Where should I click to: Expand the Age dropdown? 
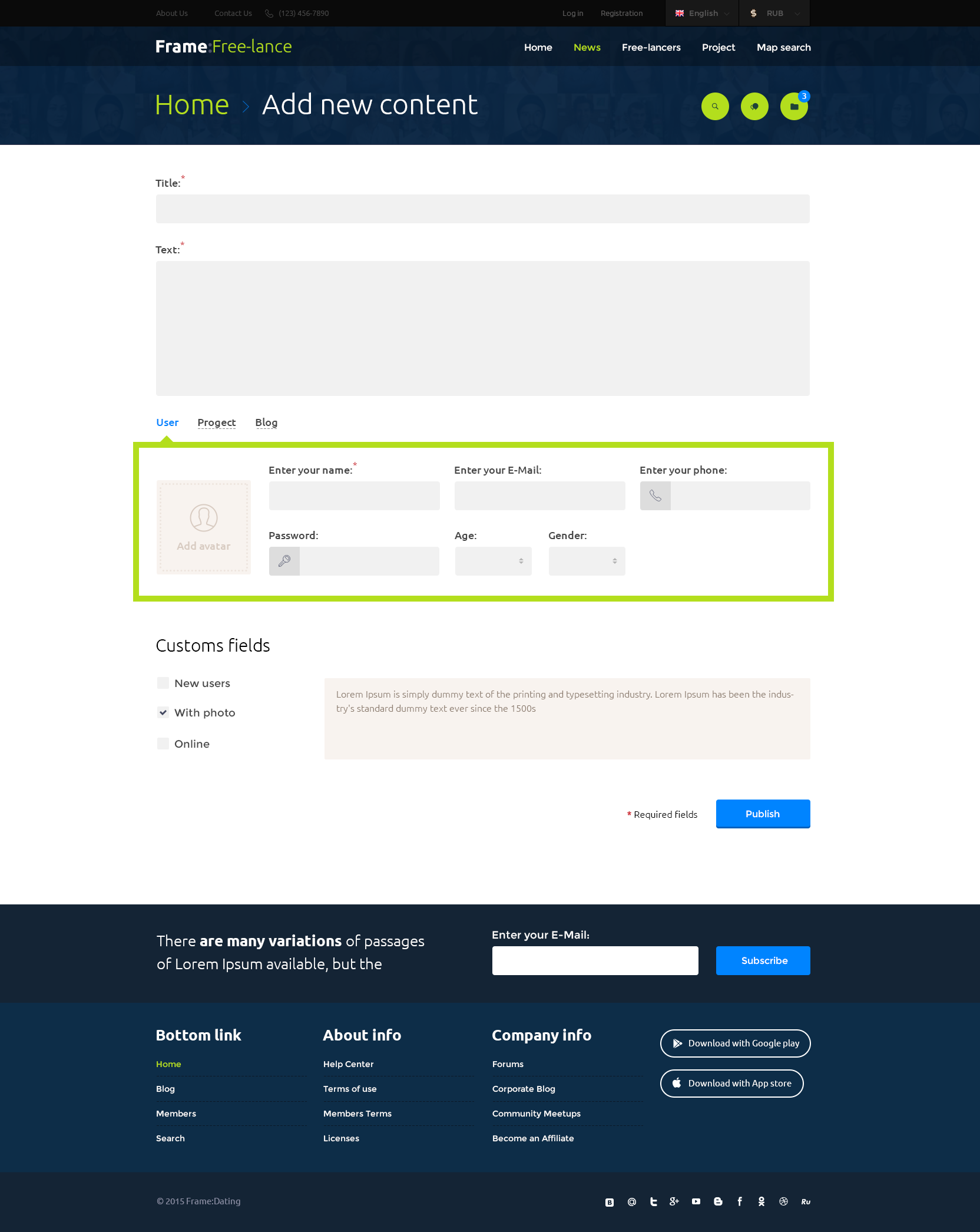pos(493,561)
